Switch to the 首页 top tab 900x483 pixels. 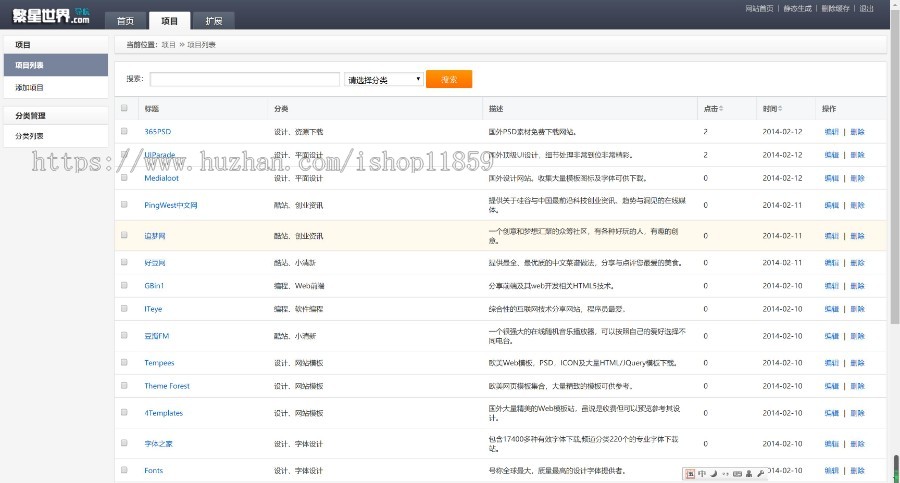click(125, 21)
